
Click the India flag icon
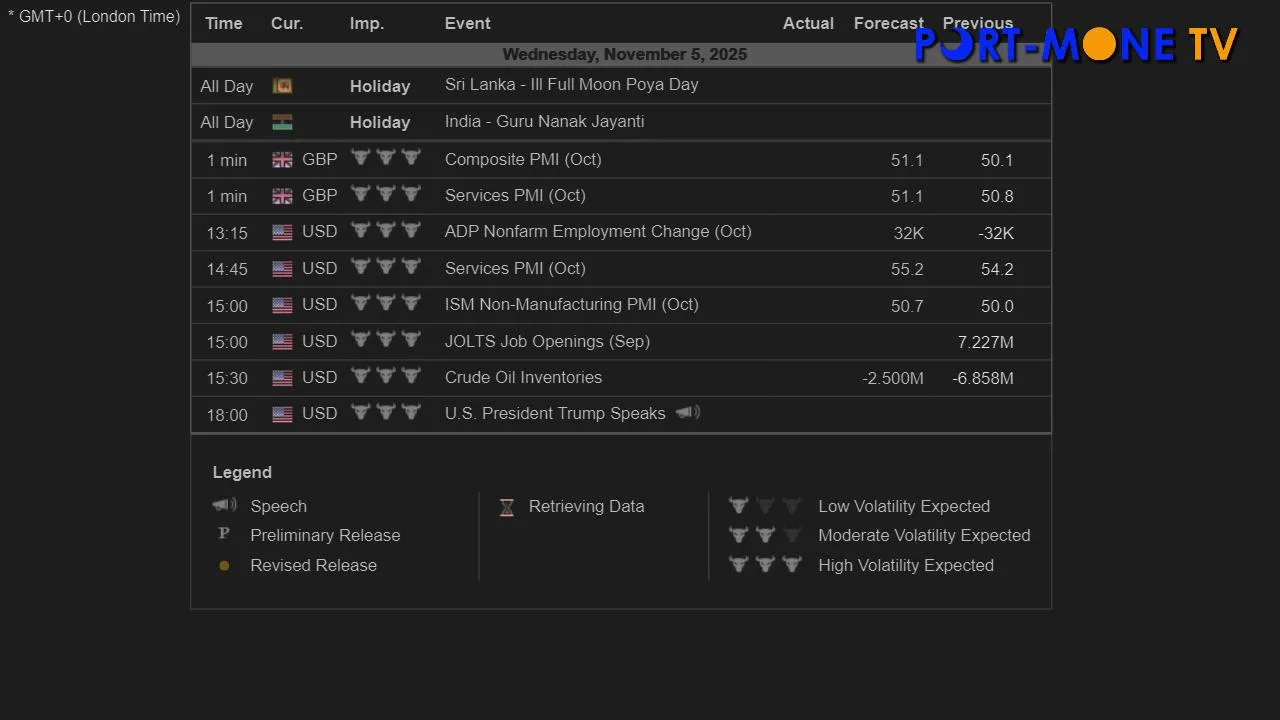pyautogui.click(x=283, y=122)
